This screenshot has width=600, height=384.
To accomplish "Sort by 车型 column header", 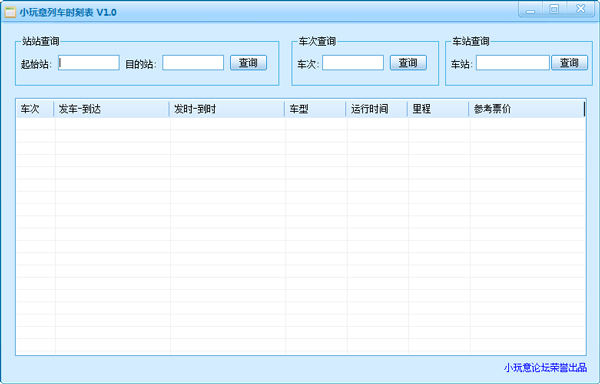I will coord(316,109).
